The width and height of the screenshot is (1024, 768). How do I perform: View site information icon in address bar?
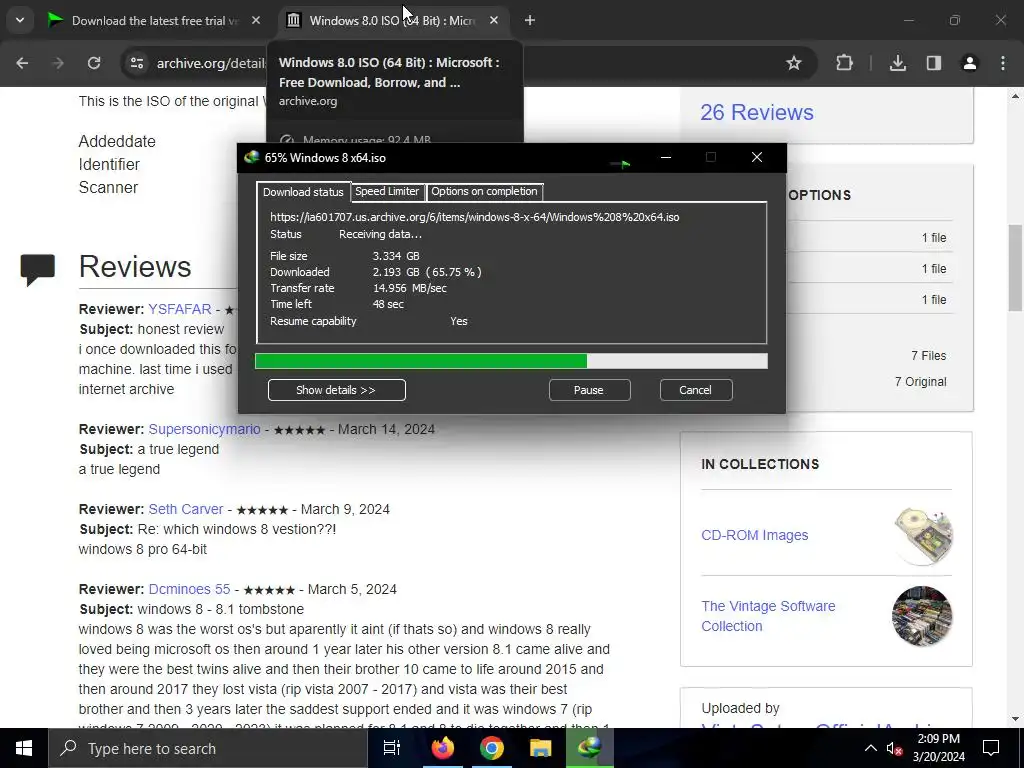(x=136, y=63)
